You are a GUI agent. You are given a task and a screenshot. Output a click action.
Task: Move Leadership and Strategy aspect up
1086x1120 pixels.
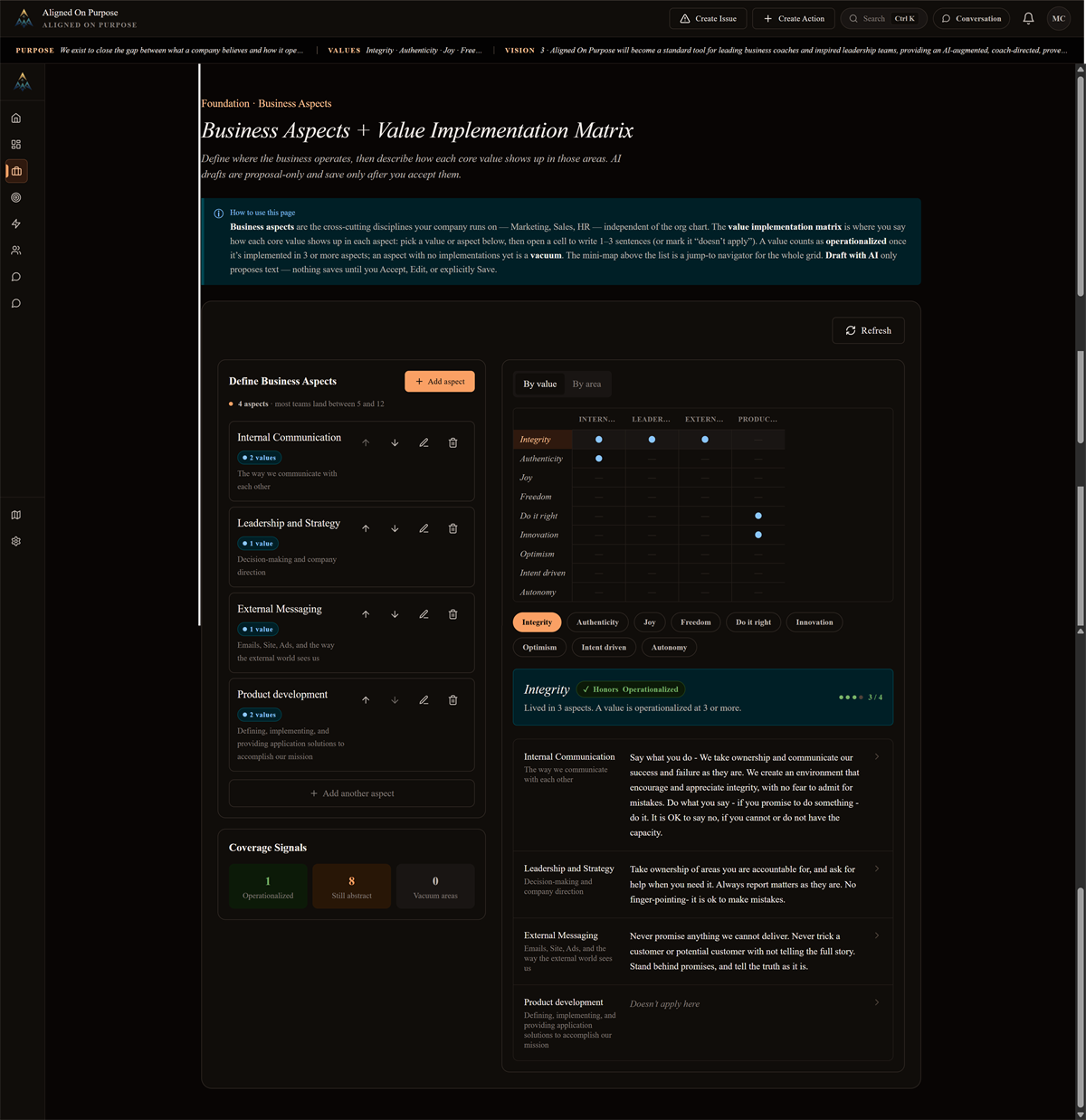(366, 528)
